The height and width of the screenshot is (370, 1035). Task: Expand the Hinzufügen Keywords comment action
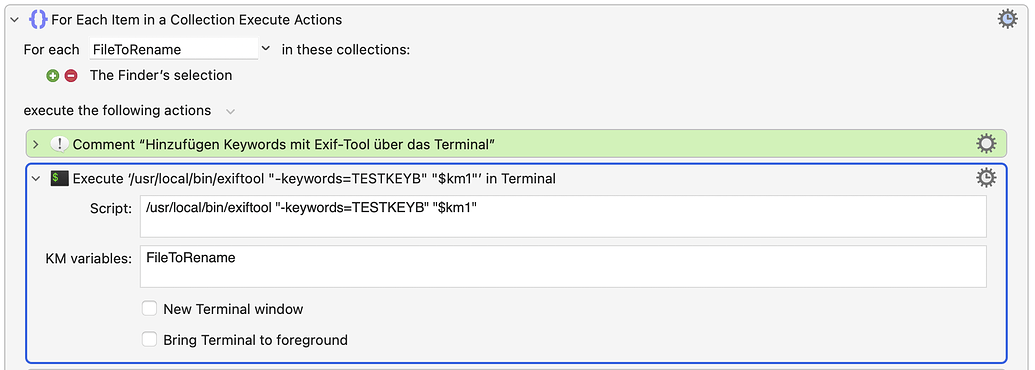pos(36,144)
